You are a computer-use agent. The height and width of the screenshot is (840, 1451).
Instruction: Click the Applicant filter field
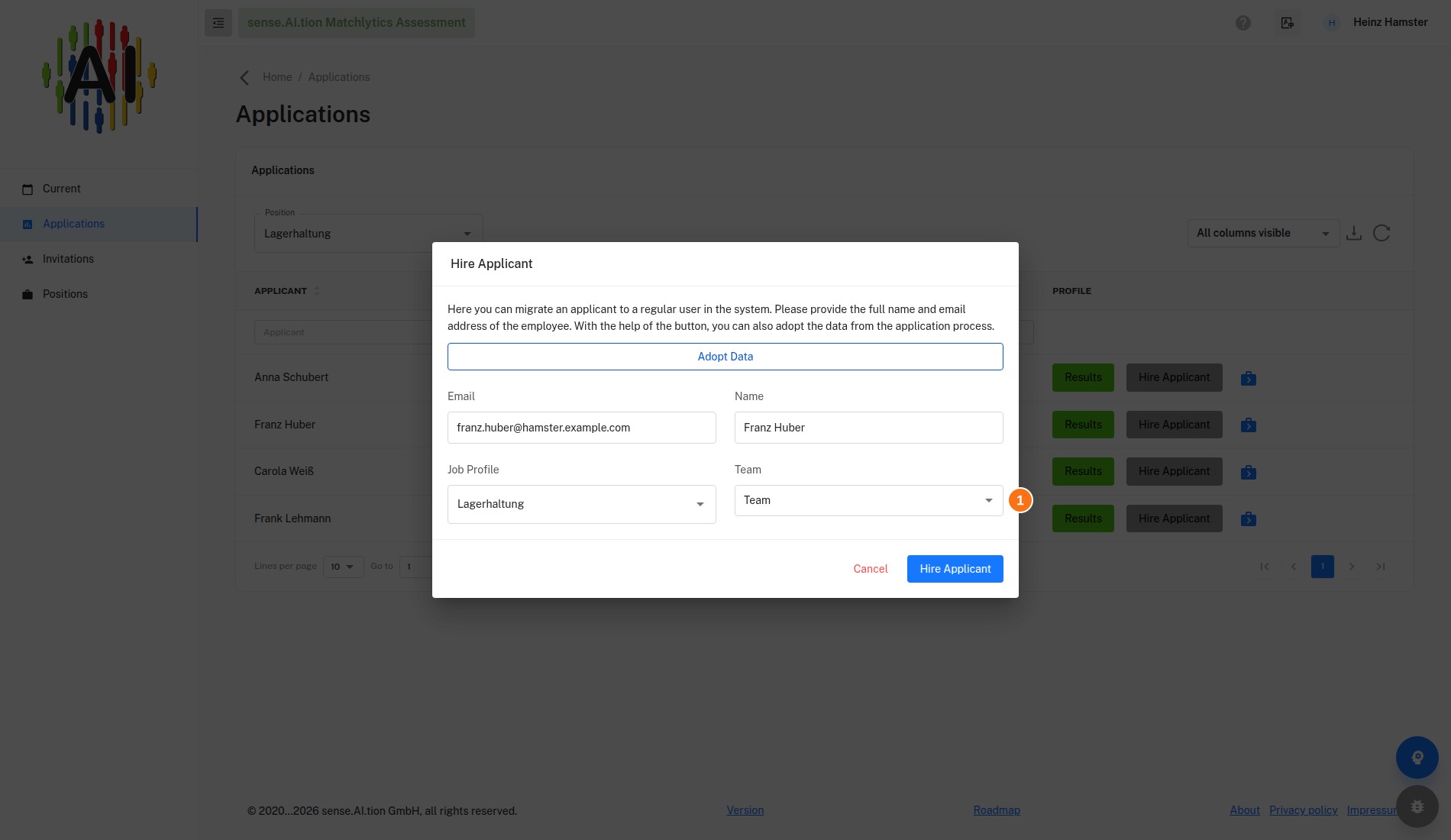(343, 332)
